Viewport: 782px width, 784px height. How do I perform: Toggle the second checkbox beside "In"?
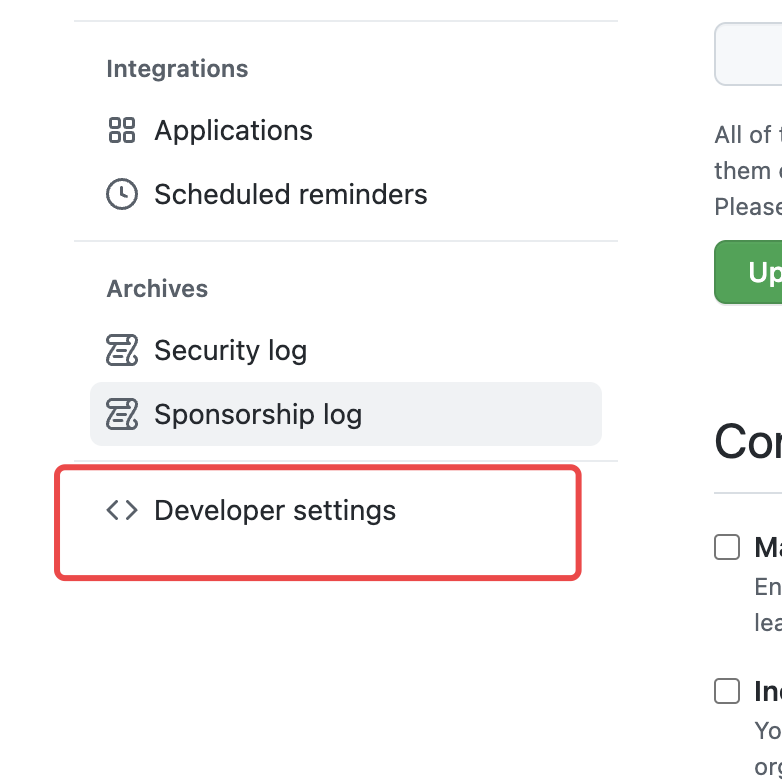point(727,691)
